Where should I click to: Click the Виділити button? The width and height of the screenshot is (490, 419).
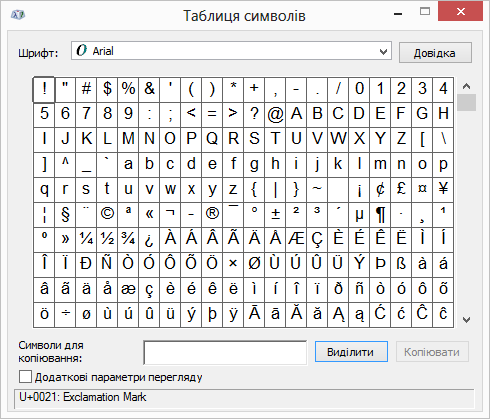351,352
